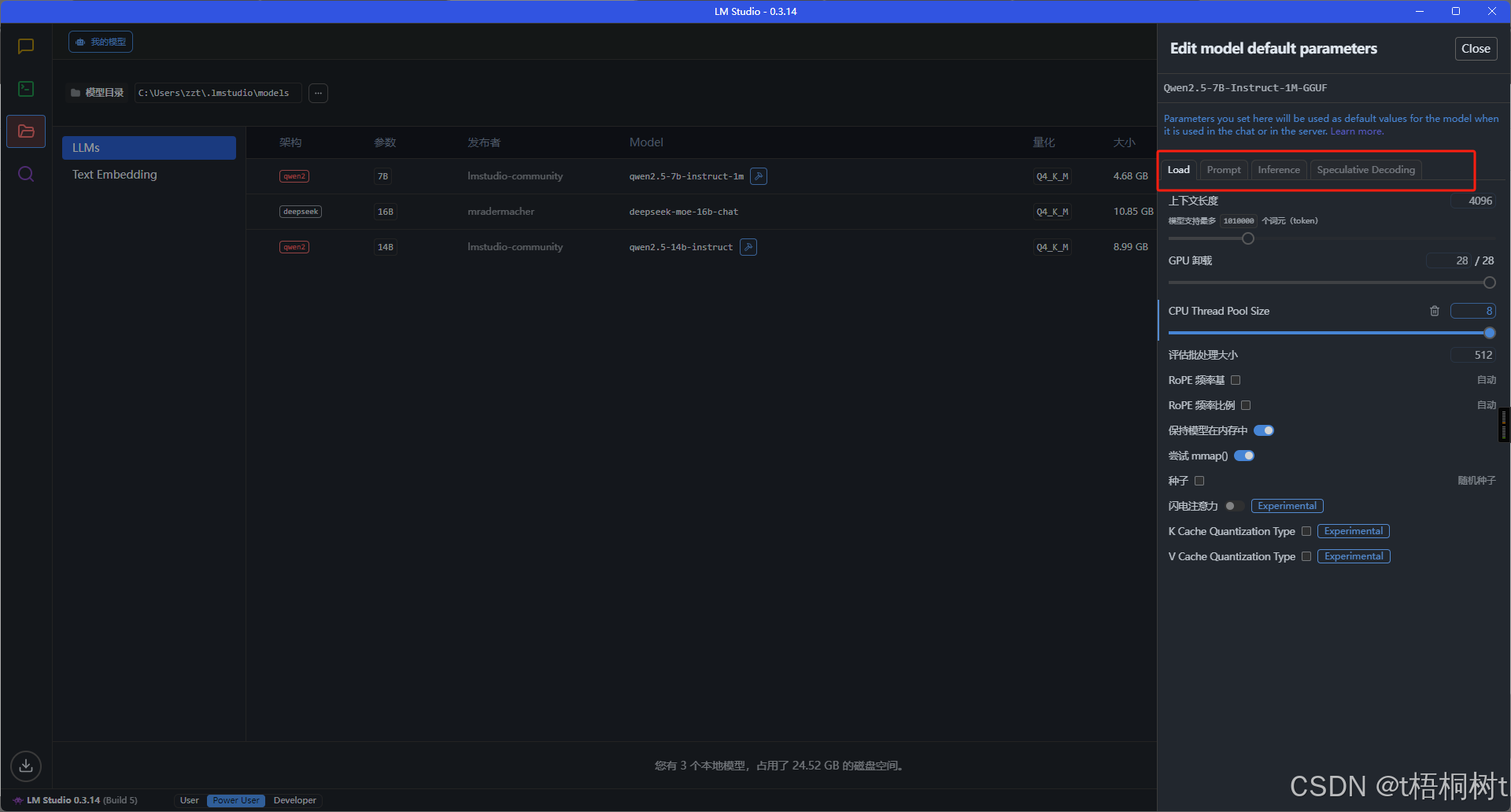Sort by the Model column header
1511x812 pixels.
point(646,142)
